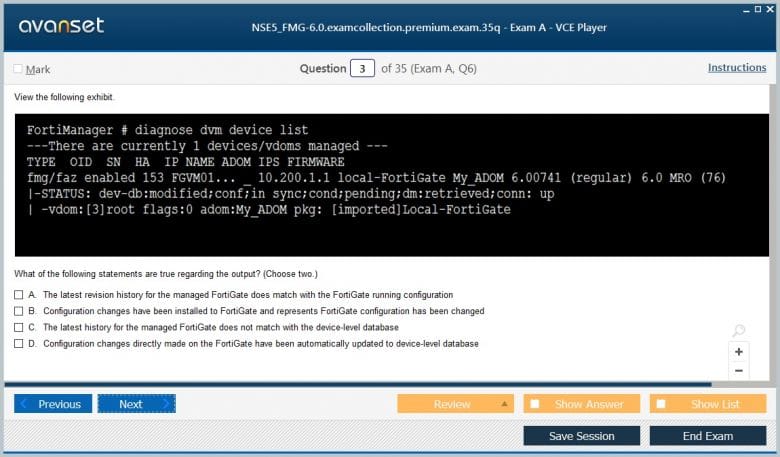Screen dimensions: 780x457
Task: Click the left arrow on Previous
Action: point(24,404)
